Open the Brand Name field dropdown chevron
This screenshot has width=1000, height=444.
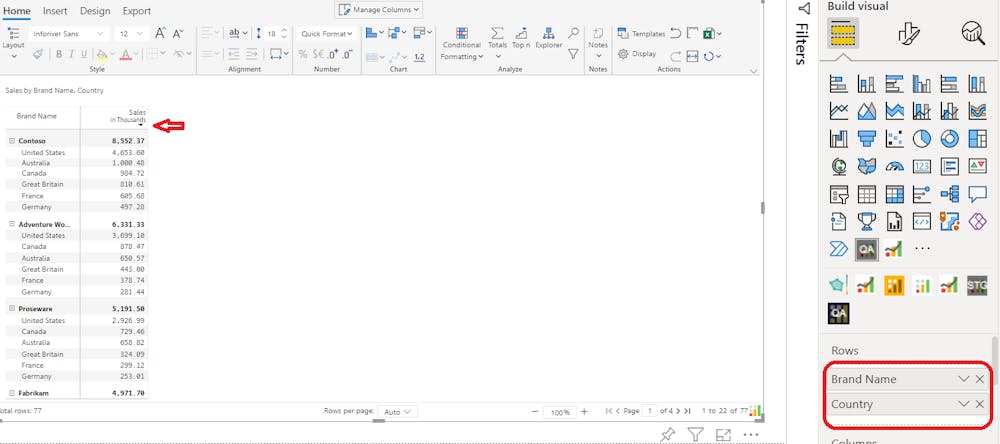tap(964, 380)
